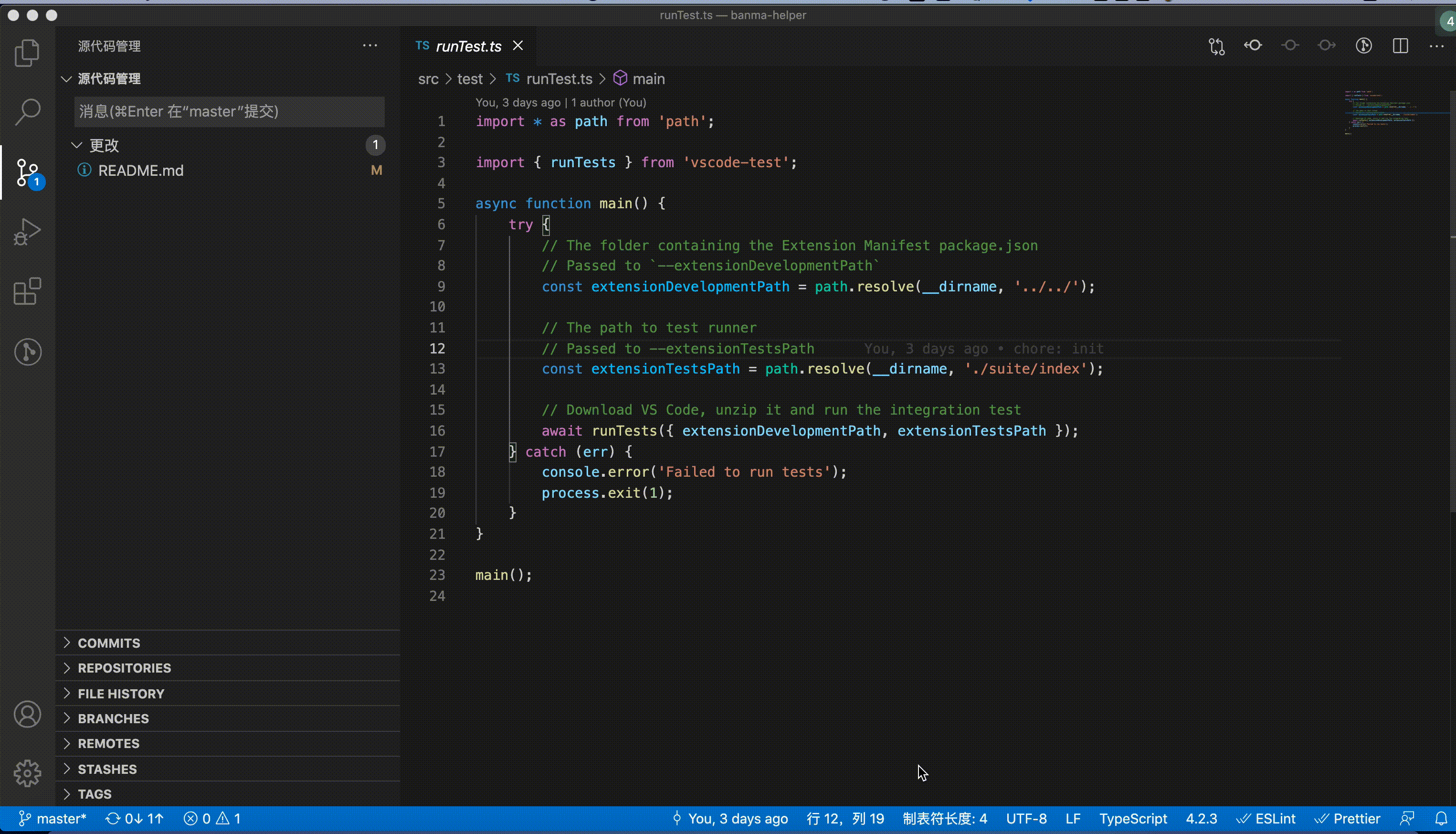The image size is (1456, 834).
Task: Open changes with previous revision icon
Action: (x=1253, y=46)
